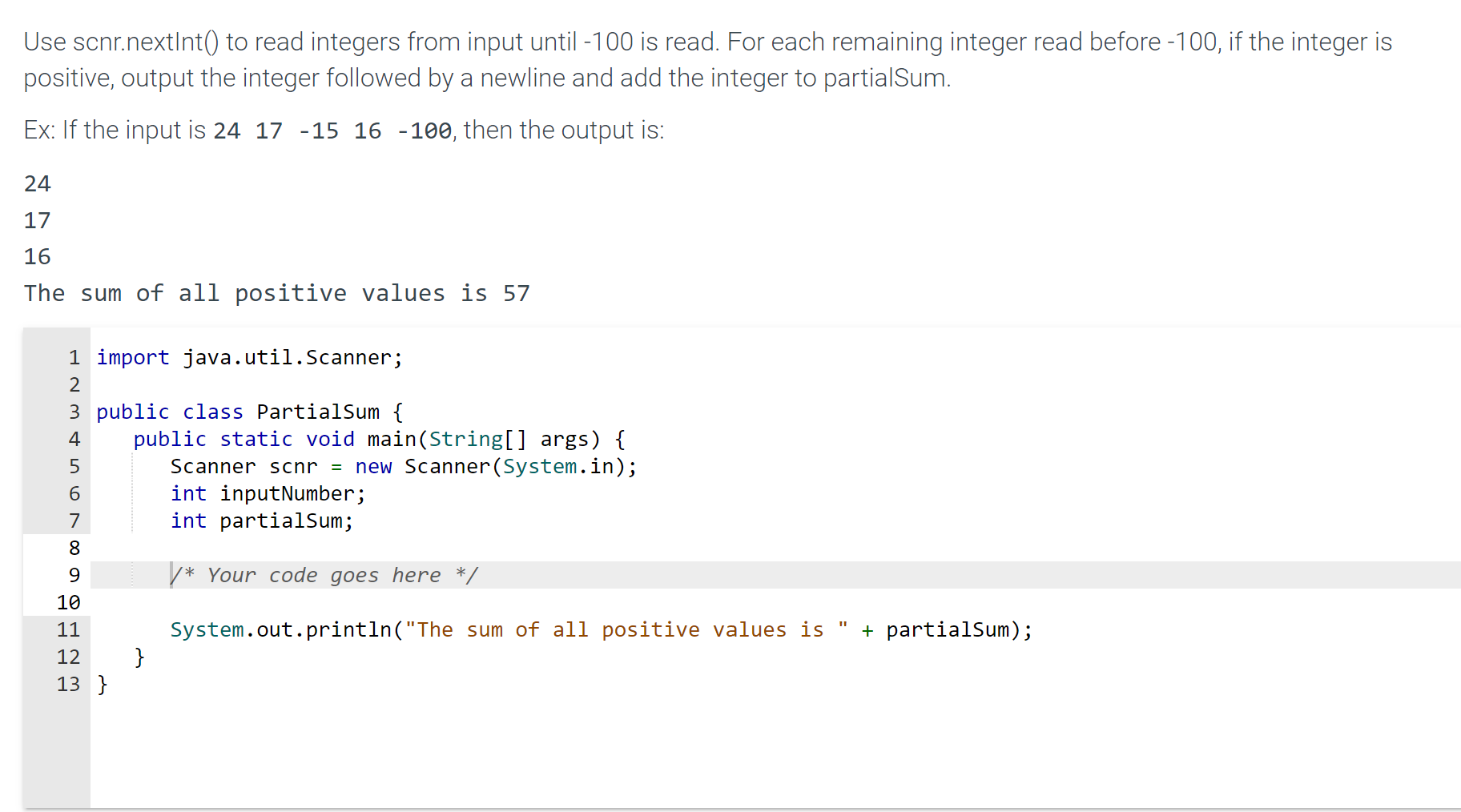Screen dimensions: 1461x812
Task: Click line number 1 in the gutter
Action: (x=74, y=357)
